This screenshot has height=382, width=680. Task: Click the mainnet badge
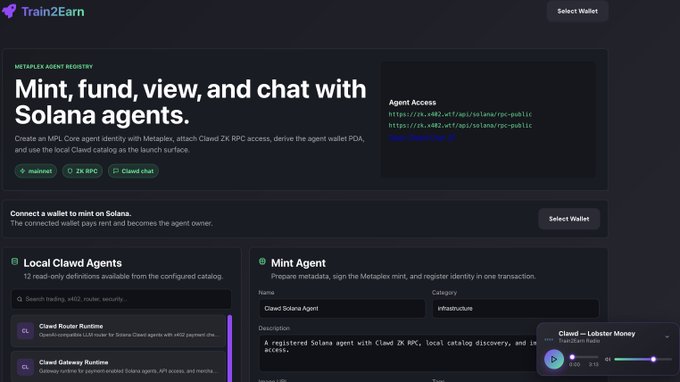(36, 171)
